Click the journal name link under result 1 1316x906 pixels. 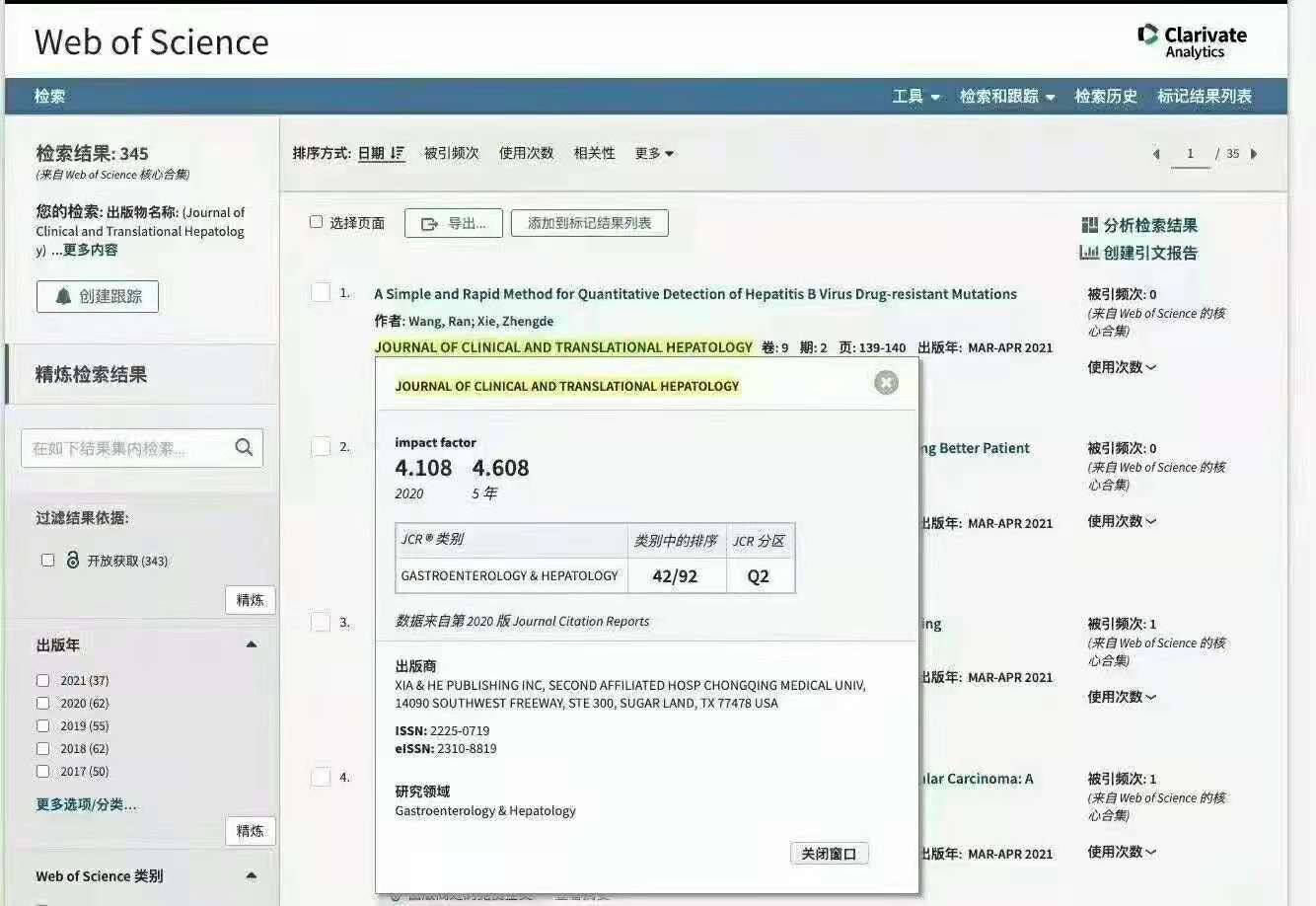563,347
